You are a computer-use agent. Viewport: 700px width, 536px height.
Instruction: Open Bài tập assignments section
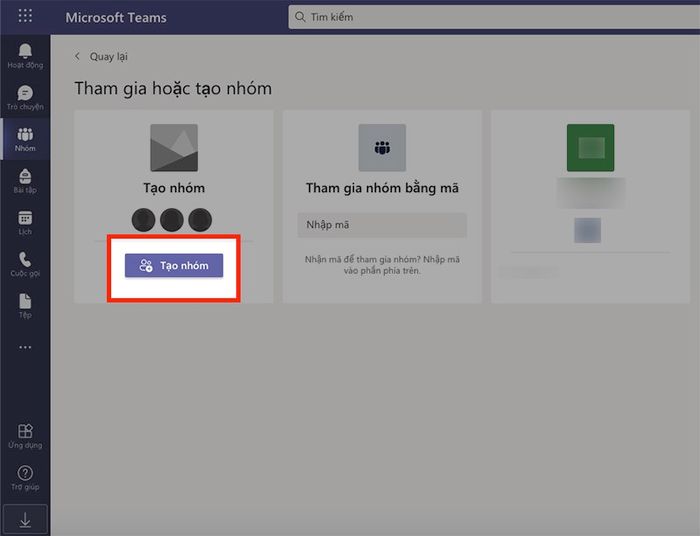pos(25,181)
